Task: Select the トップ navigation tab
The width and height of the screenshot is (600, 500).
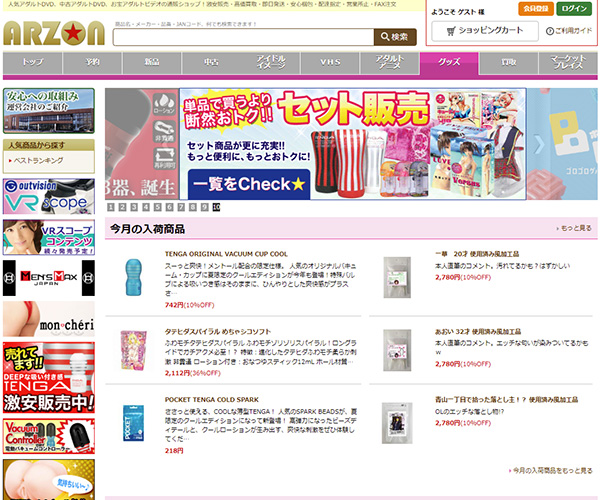Action: click(33, 62)
